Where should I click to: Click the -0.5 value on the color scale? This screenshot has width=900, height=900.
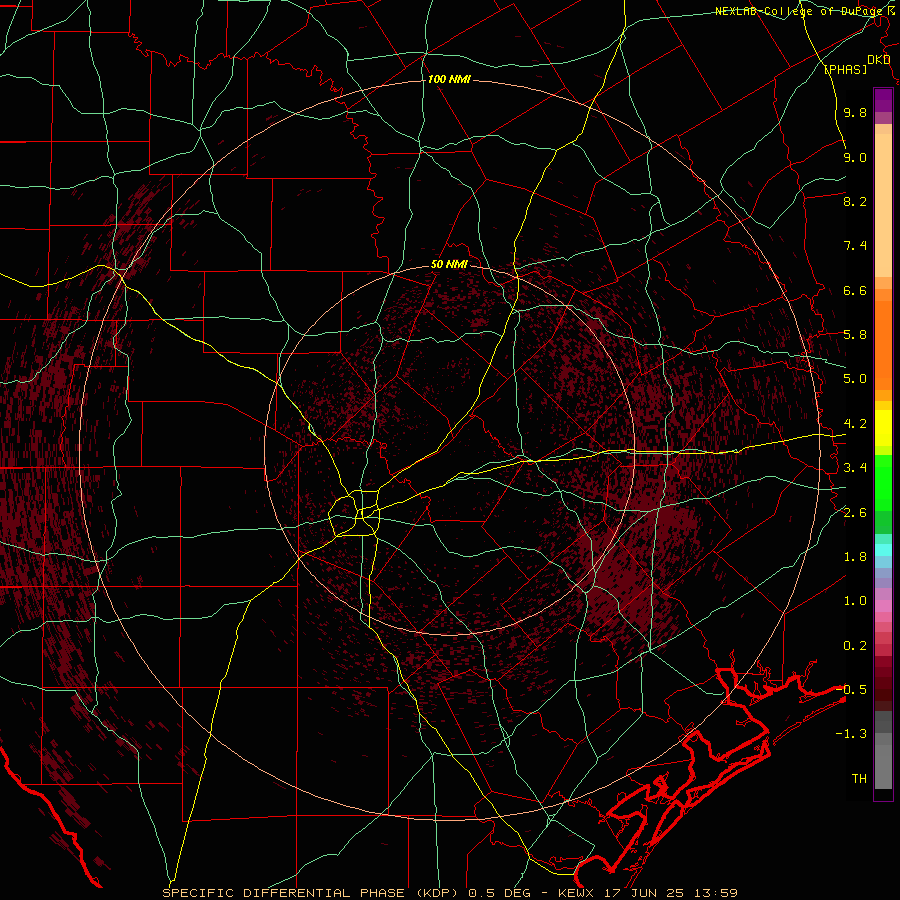851,690
